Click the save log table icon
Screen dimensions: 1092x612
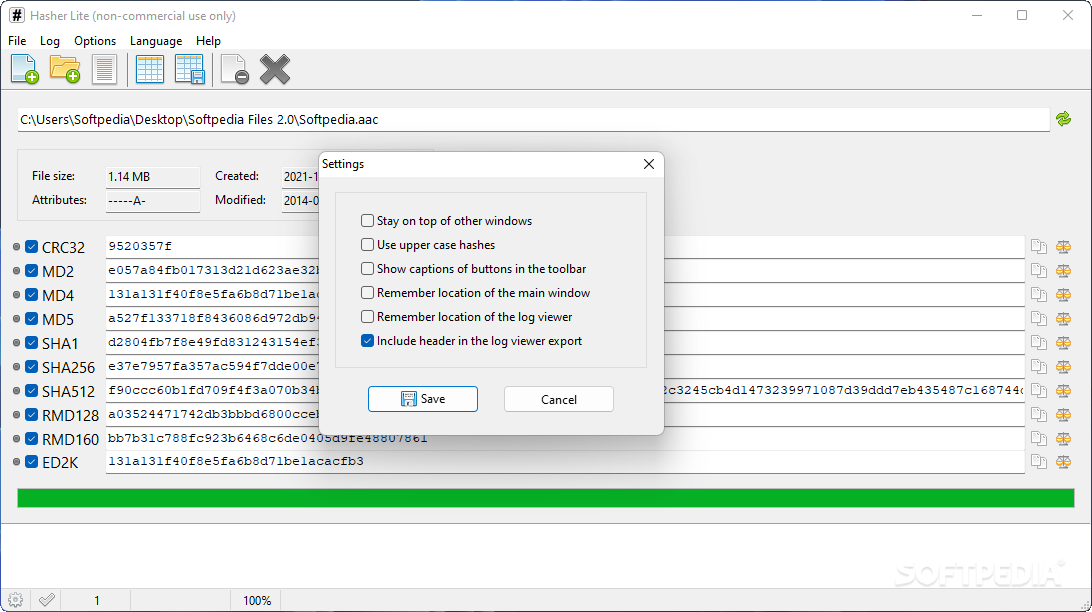coord(189,69)
